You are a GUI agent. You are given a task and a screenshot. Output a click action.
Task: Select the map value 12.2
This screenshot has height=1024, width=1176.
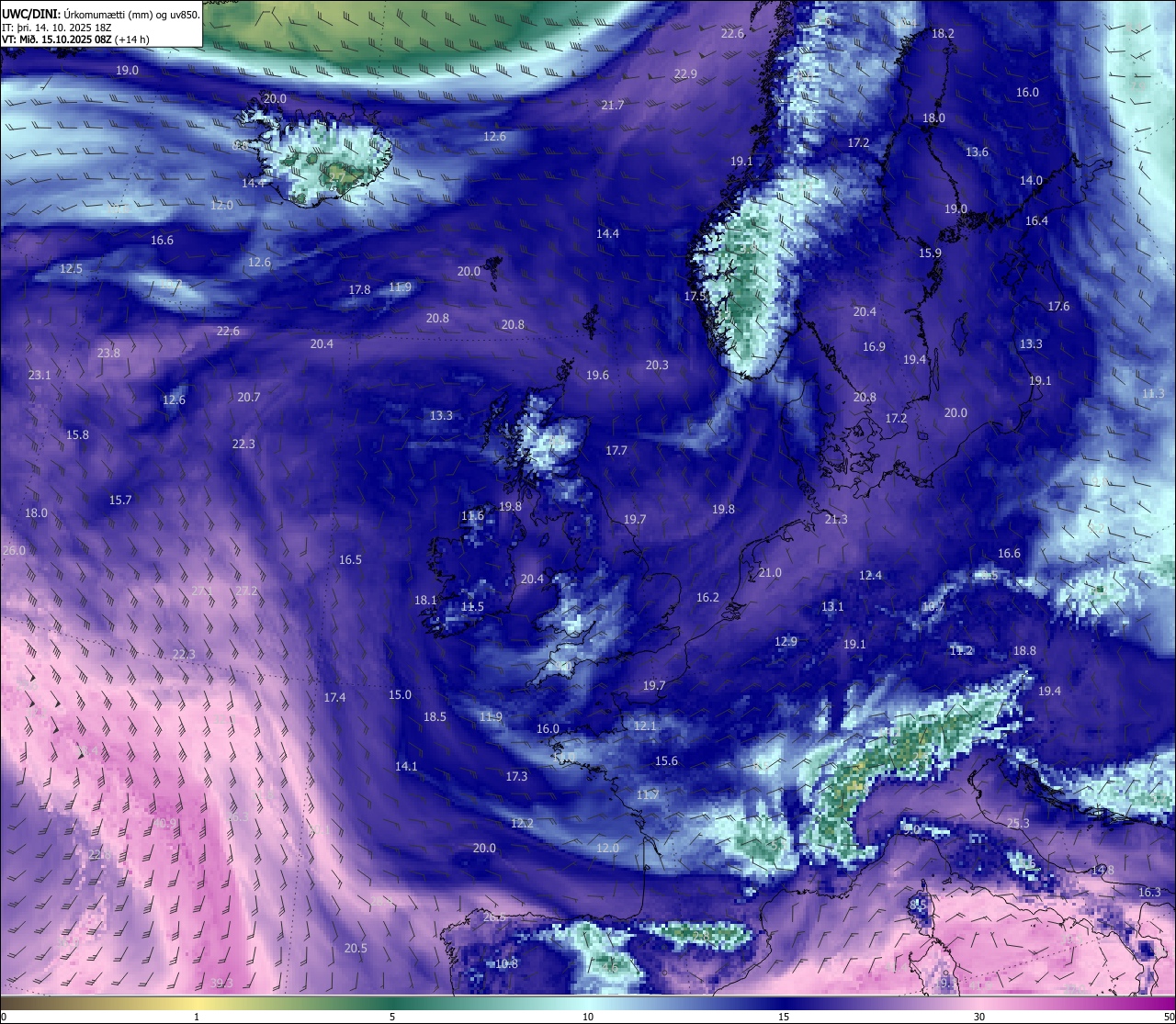[x=522, y=823]
